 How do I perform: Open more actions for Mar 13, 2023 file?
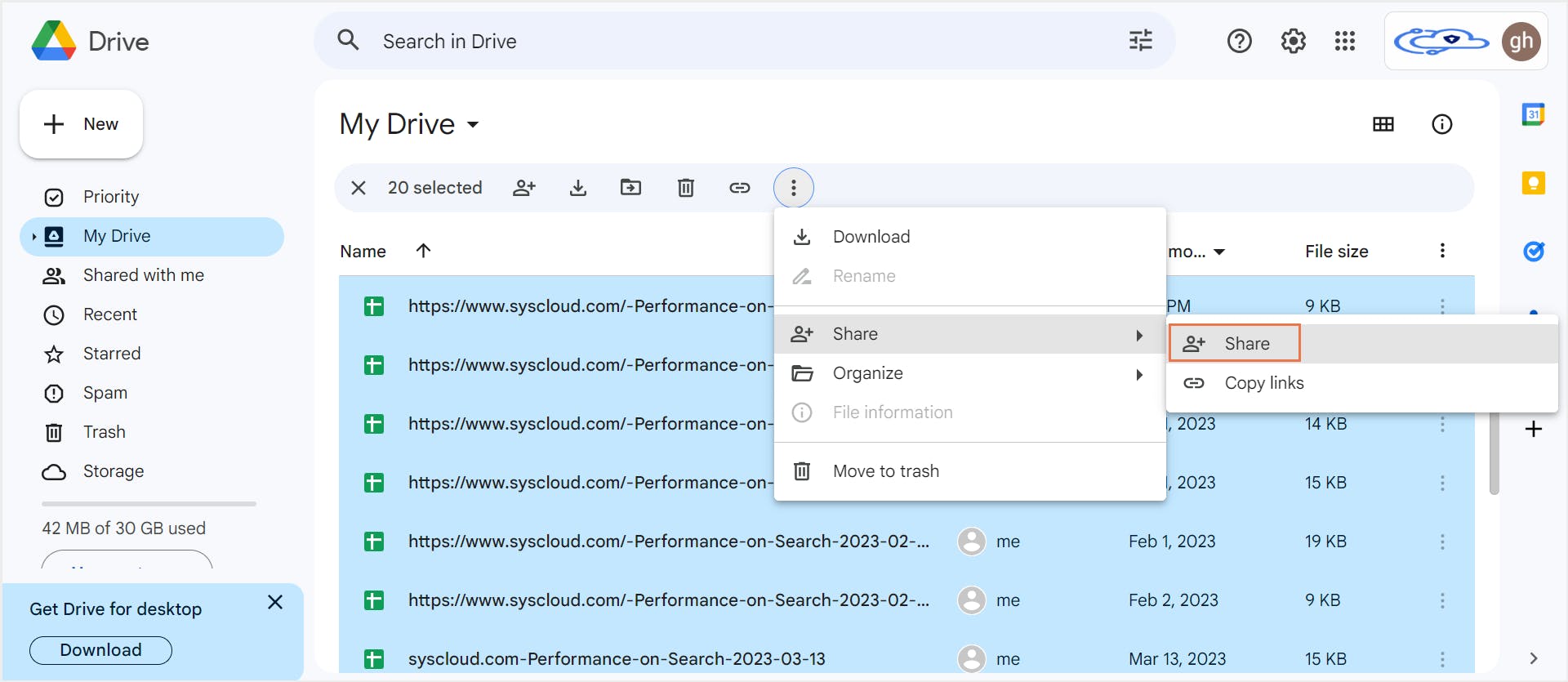[x=1442, y=659]
